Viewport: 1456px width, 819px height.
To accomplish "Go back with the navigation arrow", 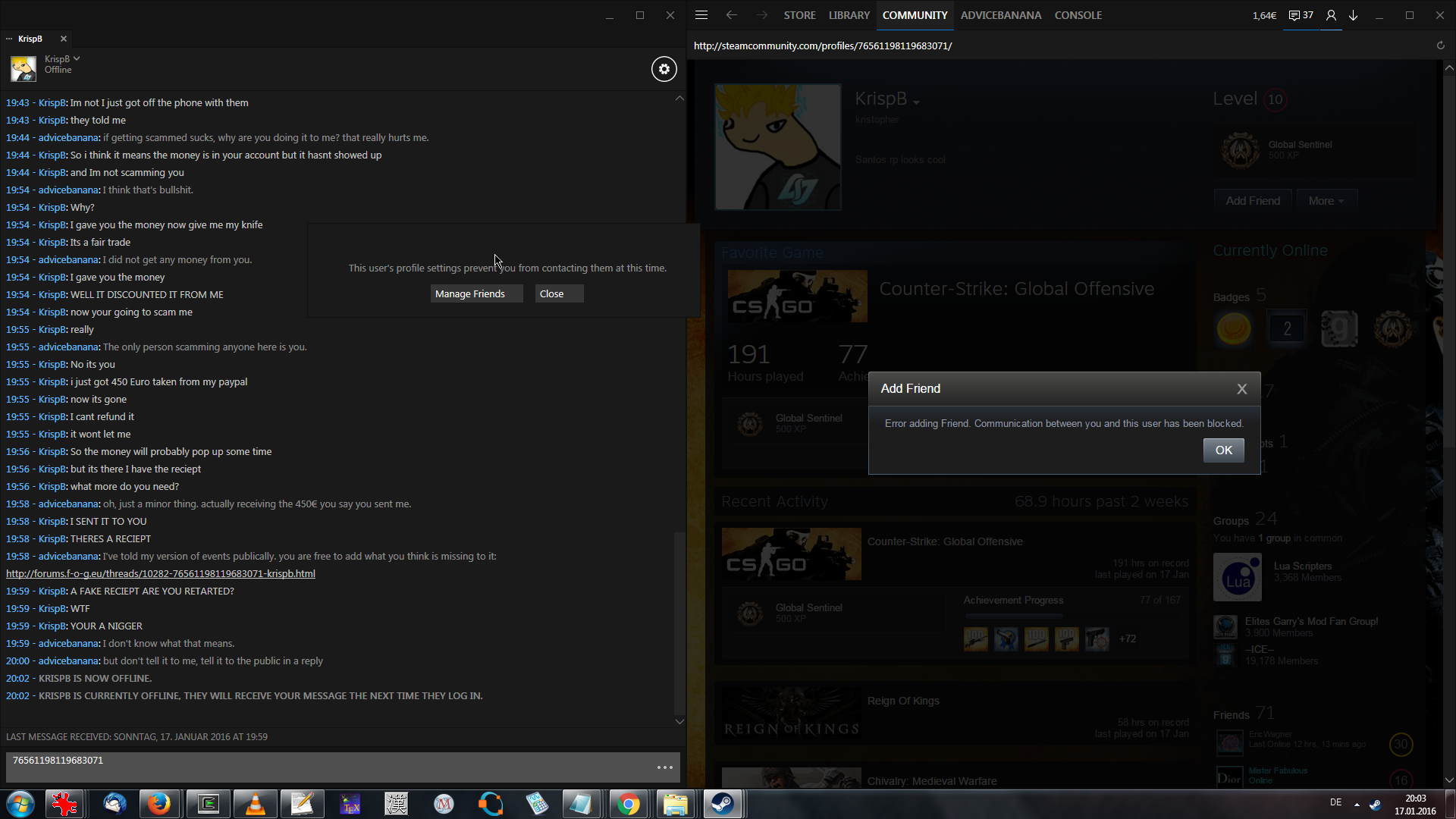I will (731, 15).
